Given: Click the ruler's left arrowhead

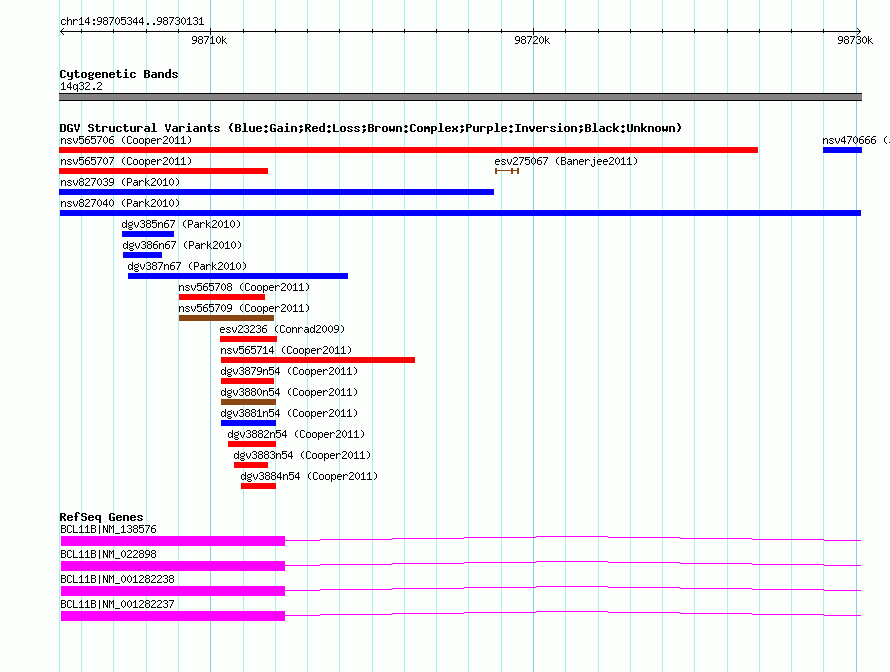Looking at the screenshot, I should 62,31.
